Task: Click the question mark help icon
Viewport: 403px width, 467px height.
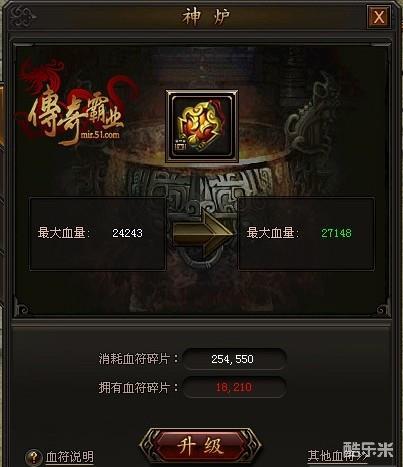Action: (x=33, y=457)
